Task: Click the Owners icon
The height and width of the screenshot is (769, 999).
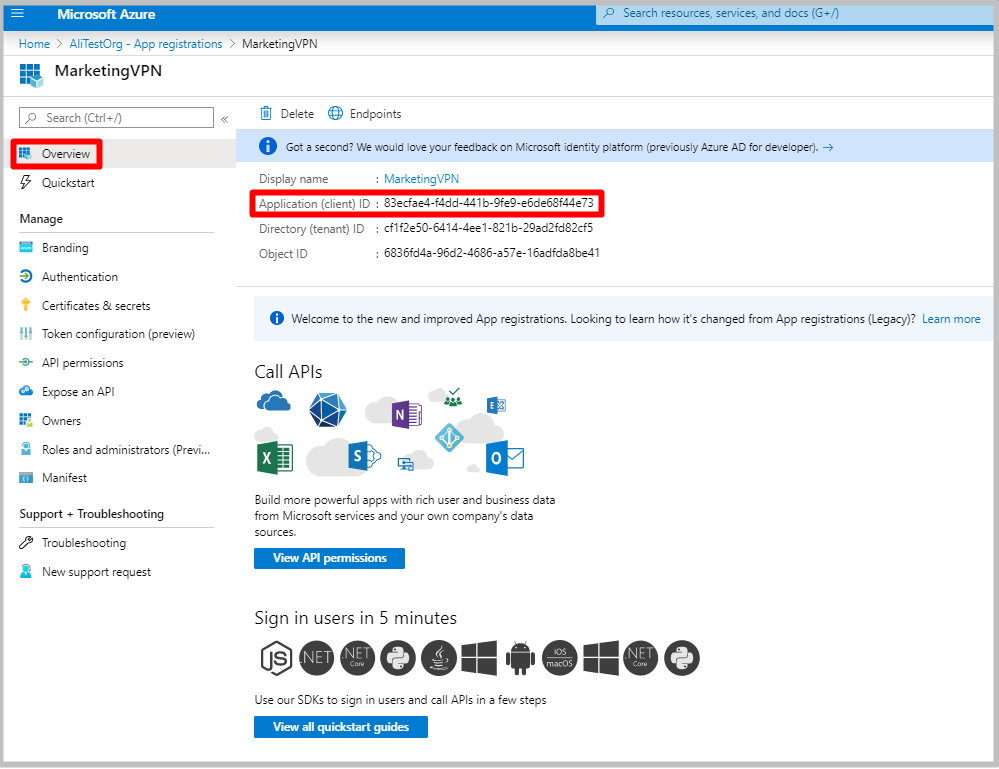Action: (25, 420)
